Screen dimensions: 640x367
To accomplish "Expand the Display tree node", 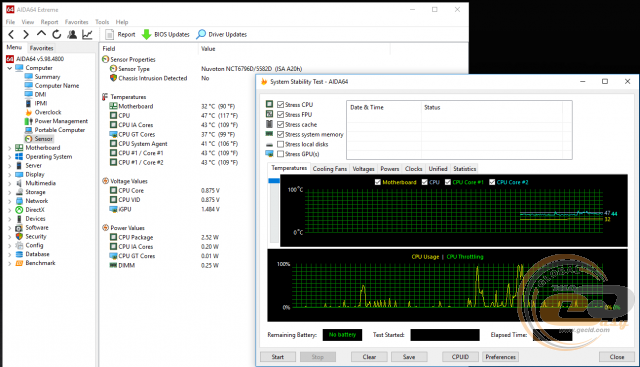I will [9, 175].
